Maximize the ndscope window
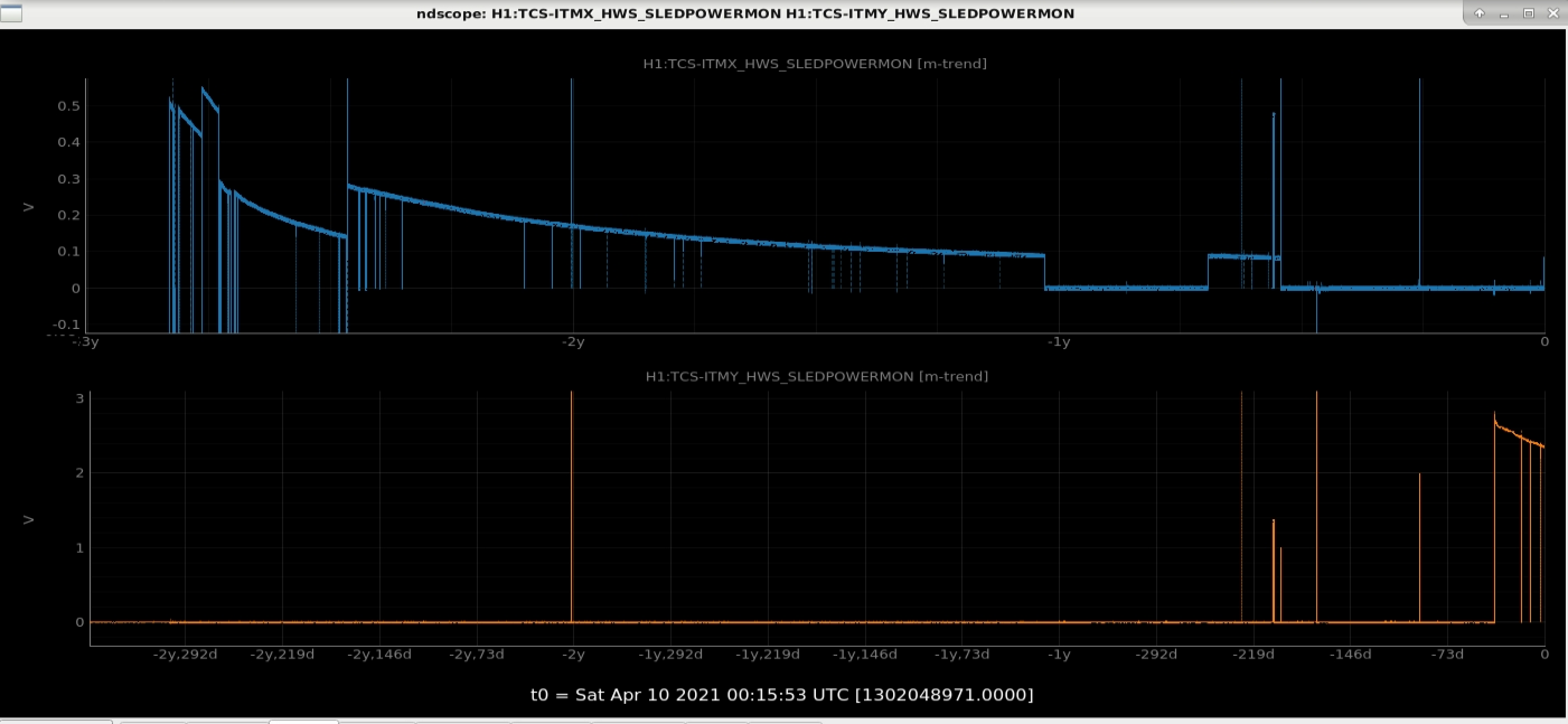The image size is (1568, 724). click(x=1528, y=13)
